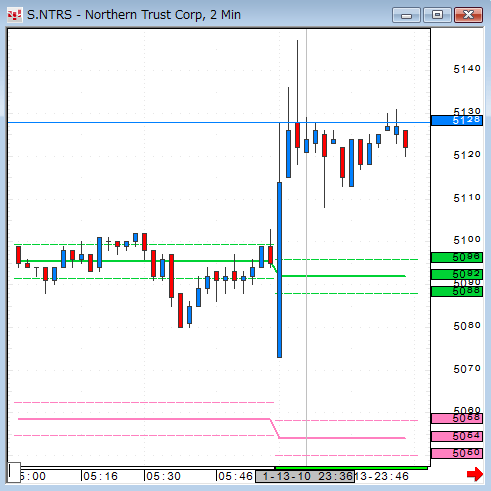Click the green 5096 price marker
This screenshot has width=491, height=491.
coord(457,257)
